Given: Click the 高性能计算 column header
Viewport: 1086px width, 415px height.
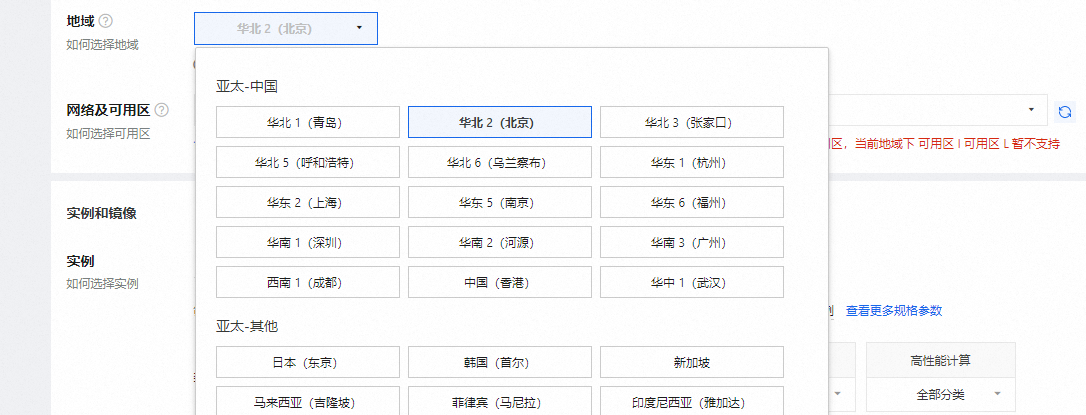Looking at the screenshot, I should pyautogui.click(x=940, y=359).
